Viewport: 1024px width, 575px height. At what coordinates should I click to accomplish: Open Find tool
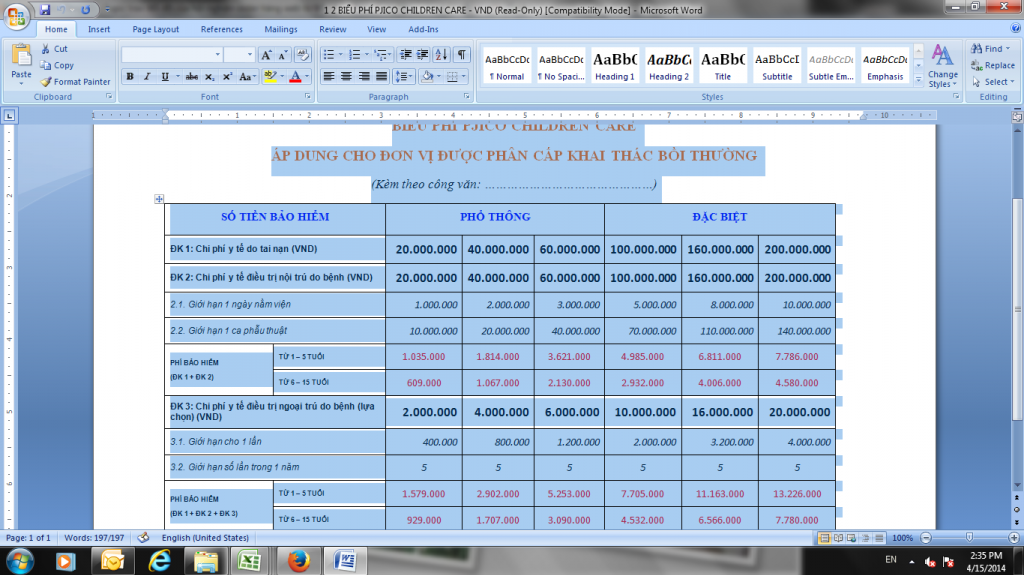pyautogui.click(x=989, y=49)
